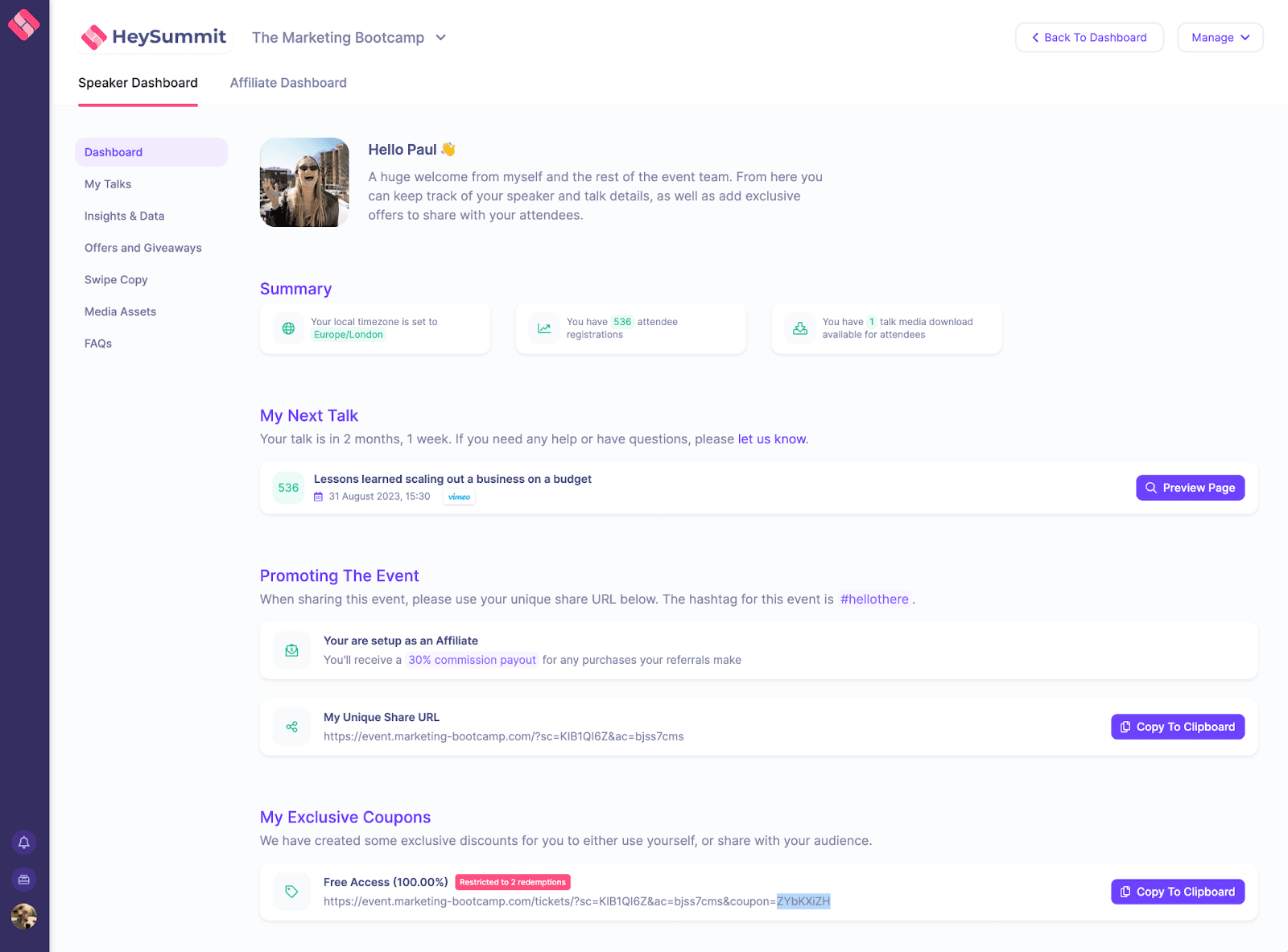1288x952 pixels.
Task: Click the 536 attendee count in Summary
Action: coord(622,322)
